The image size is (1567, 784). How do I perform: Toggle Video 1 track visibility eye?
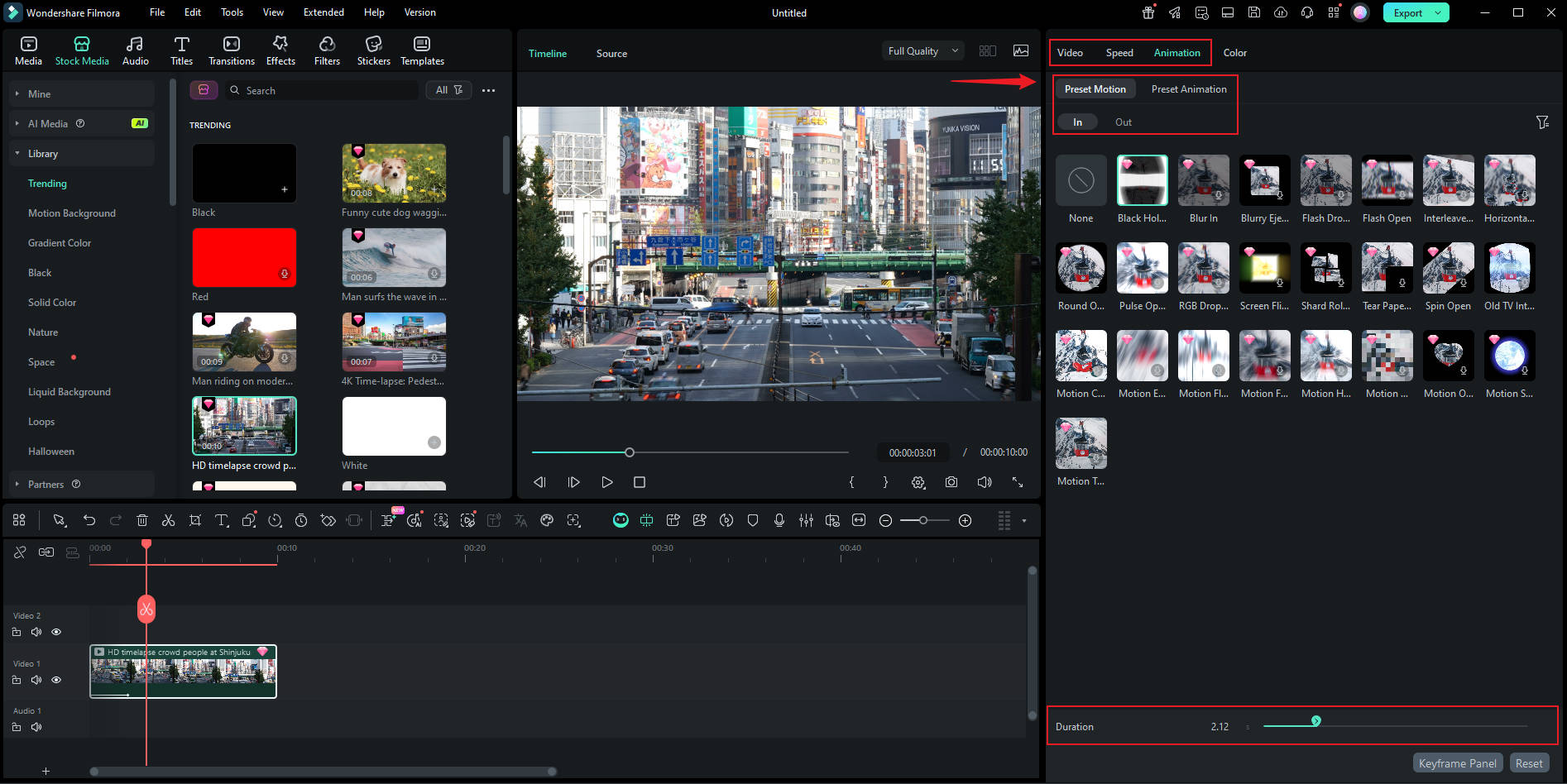(x=56, y=680)
